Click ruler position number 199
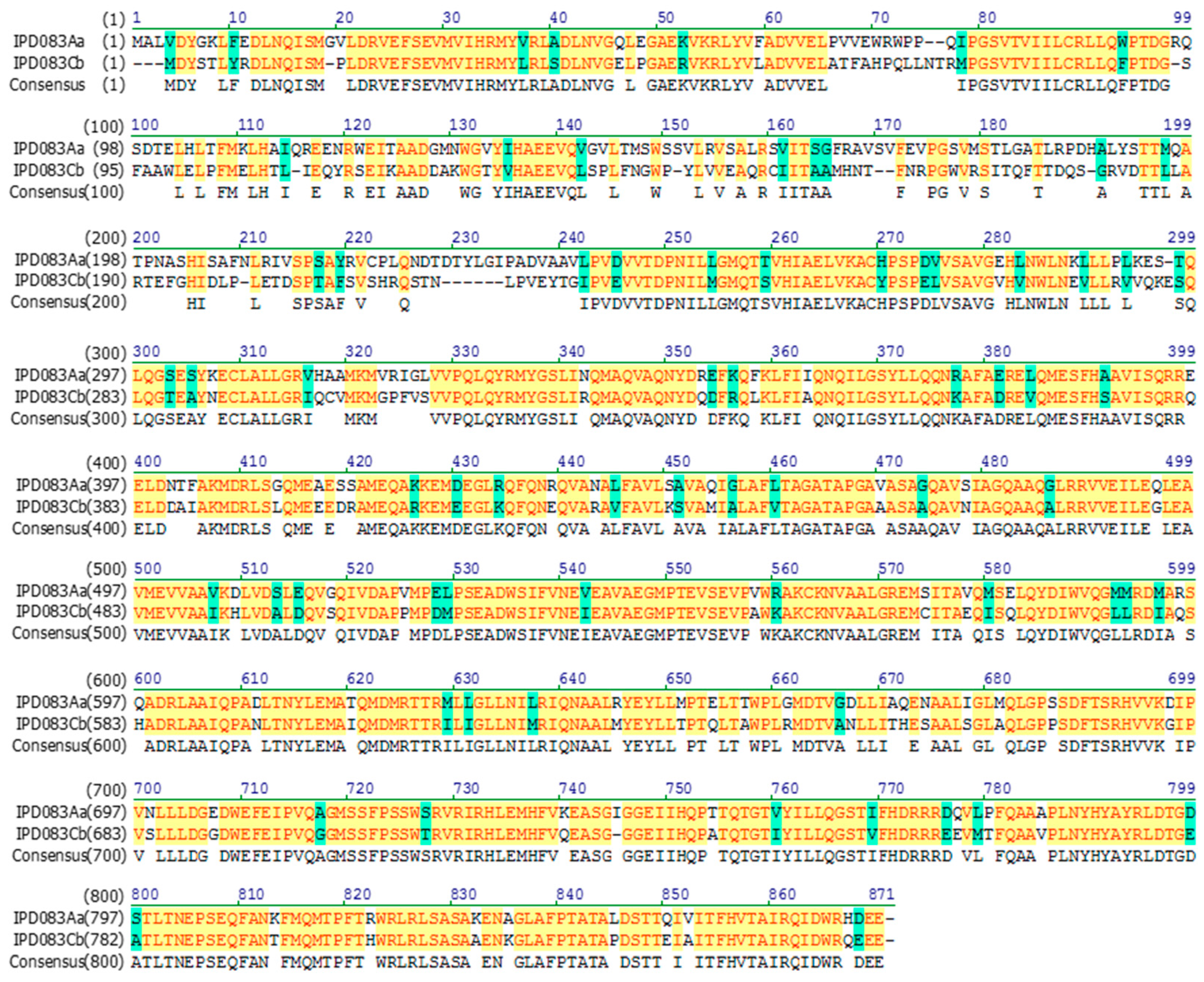This screenshot has width=1204, height=982. pyautogui.click(x=1177, y=124)
